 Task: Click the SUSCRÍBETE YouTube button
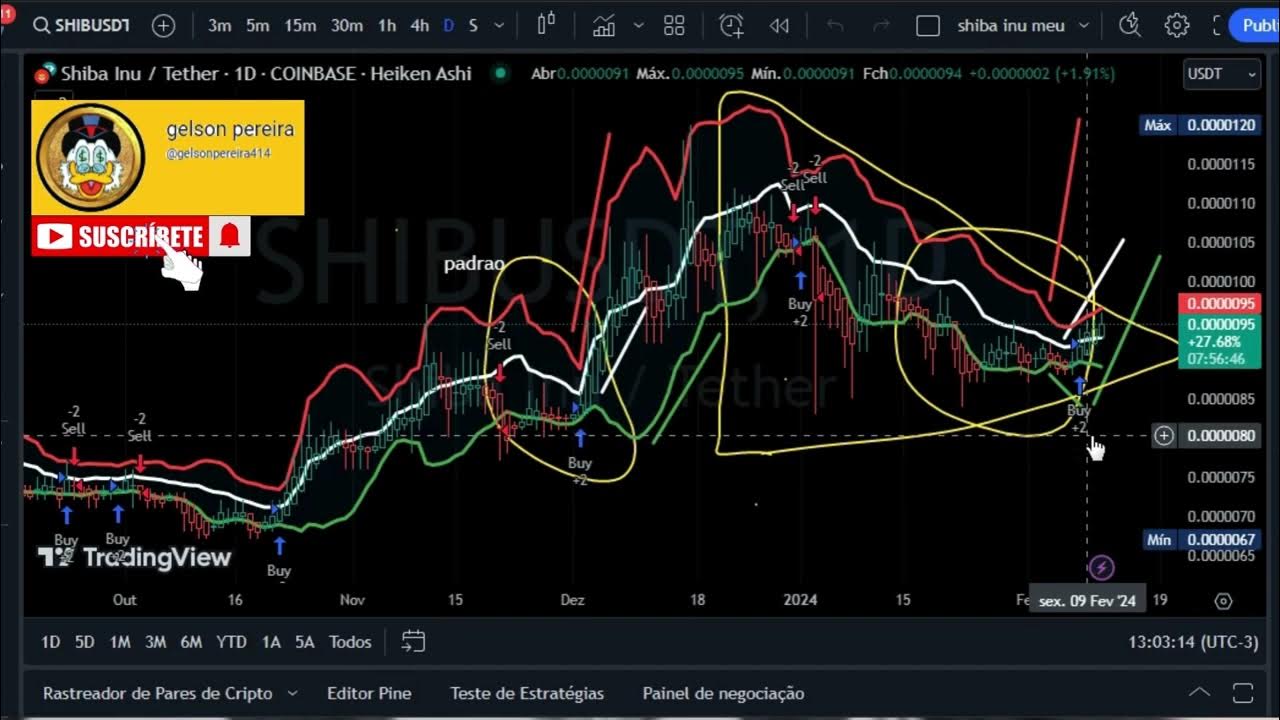pos(119,236)
